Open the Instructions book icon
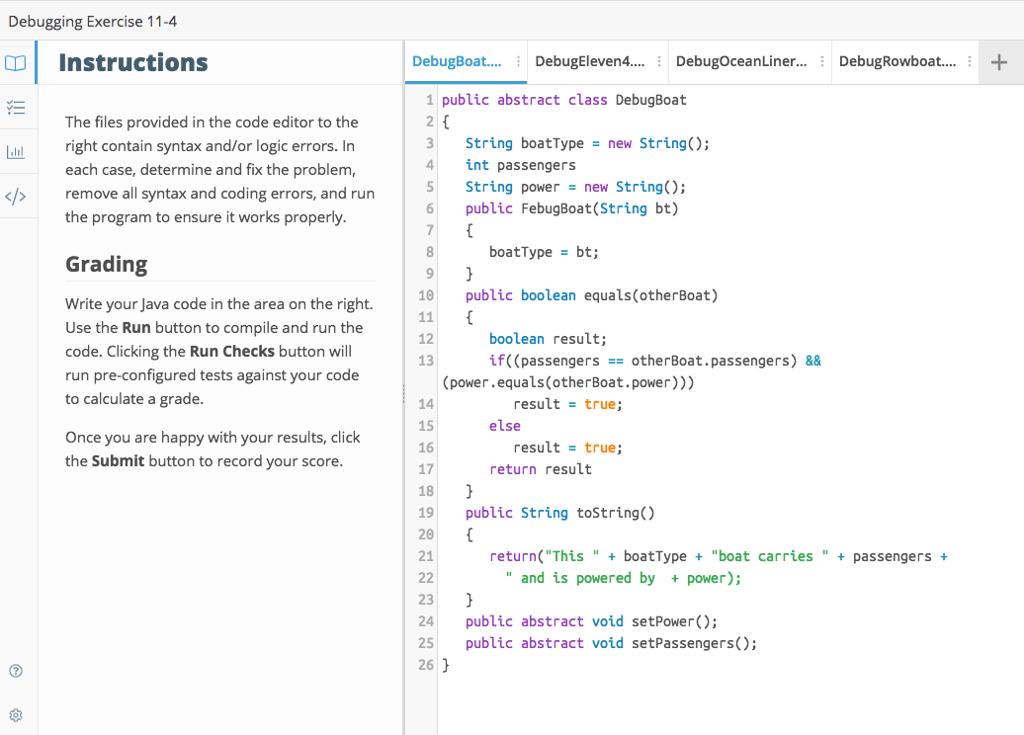This screenshot has width=1024, height=735. click(x=16, y=62)
